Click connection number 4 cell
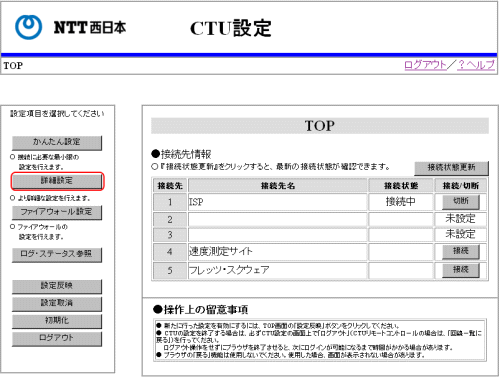Image resolution: width=500 pixels, height=377 pixels. point(170,252)
